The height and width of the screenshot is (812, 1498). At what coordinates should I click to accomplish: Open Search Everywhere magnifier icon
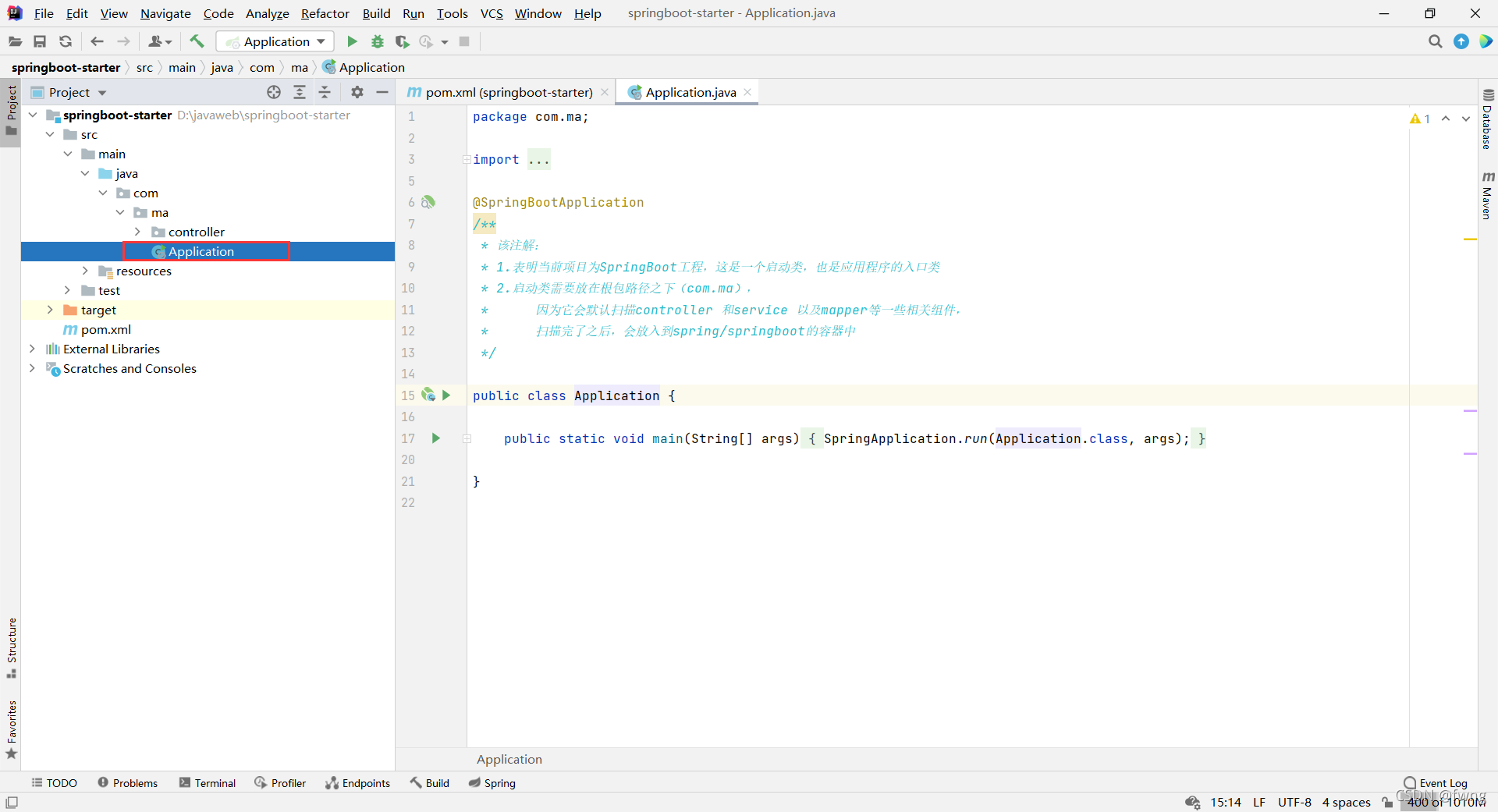pos(1435,41)
